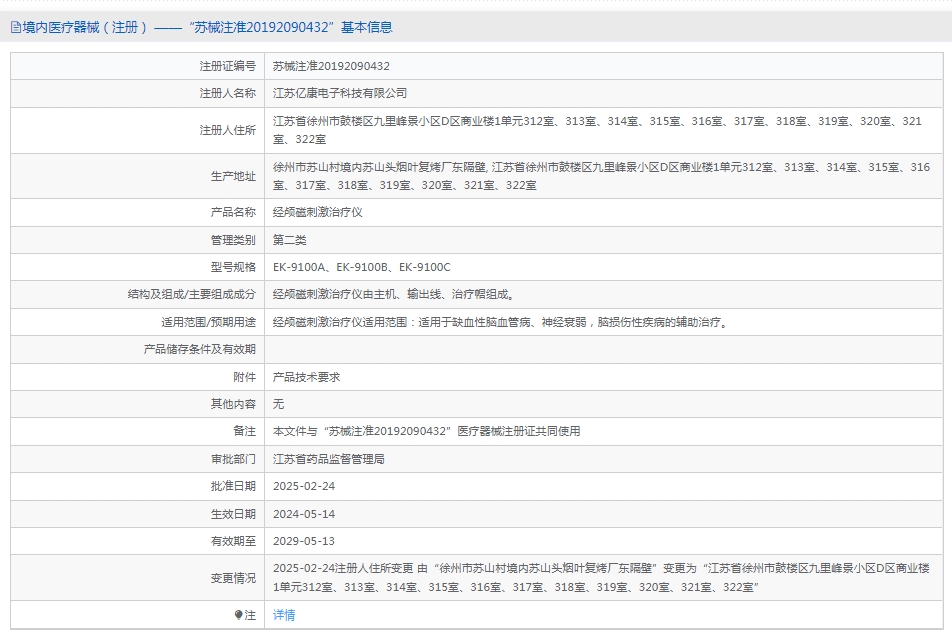Screen dimensions: 952x635
Task: Click the document icon before the page title
Action: pyautogui.click(x=15, y=28)
